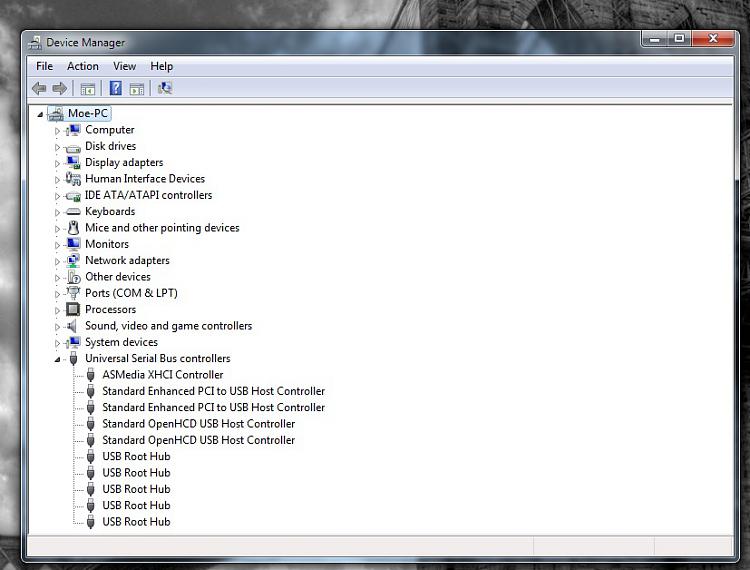Screen dimensions: 750x570
Task: Select the Universal Serial Bus controllers label
Action: [x=157, y=358]
